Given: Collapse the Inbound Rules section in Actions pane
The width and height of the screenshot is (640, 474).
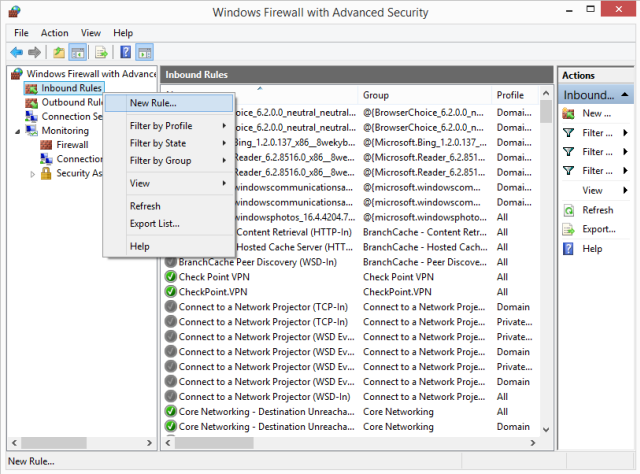Looking at the screenshot, I should pos(625,95).
